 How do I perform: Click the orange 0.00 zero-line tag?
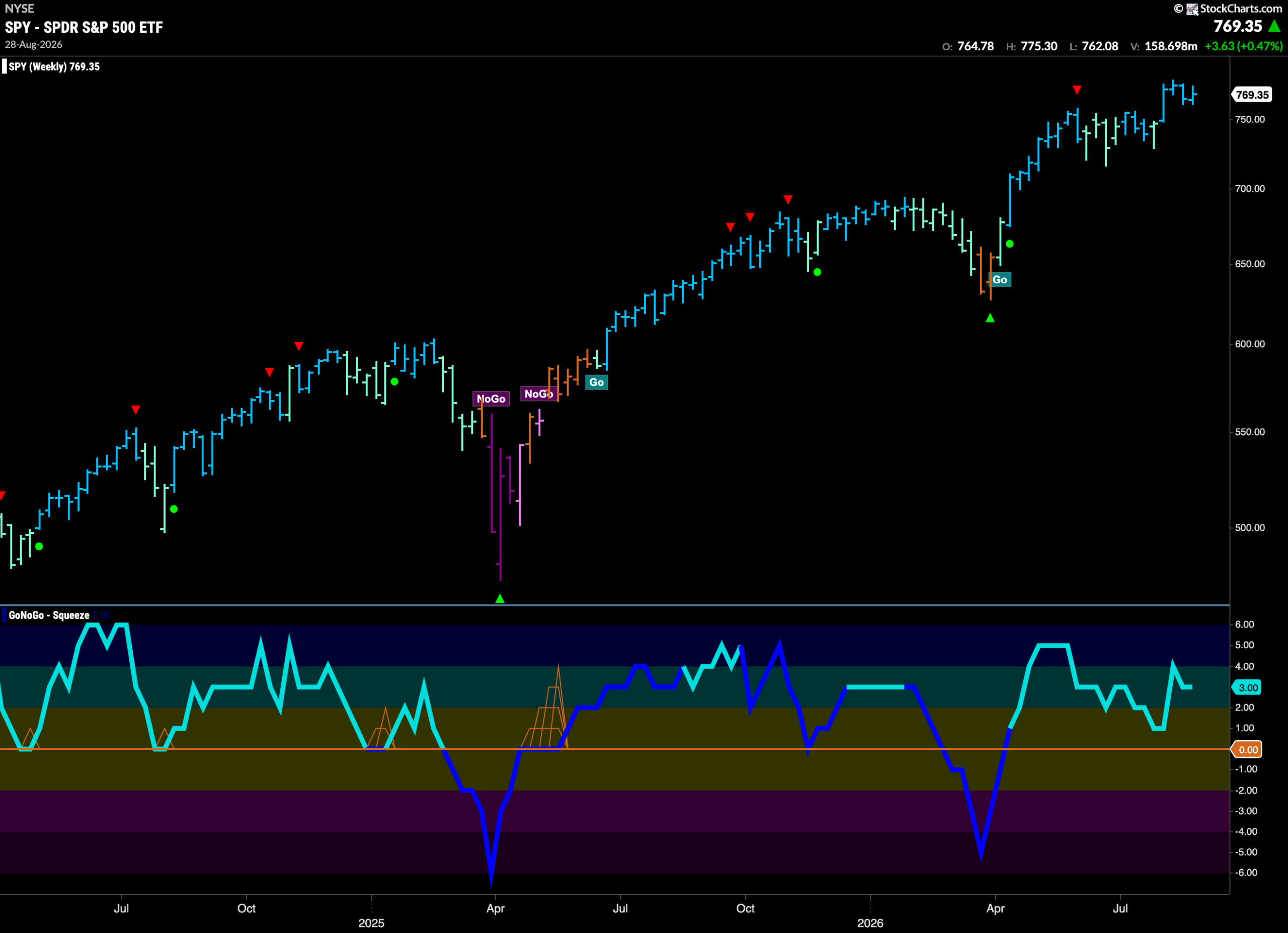coord(1247,750)
